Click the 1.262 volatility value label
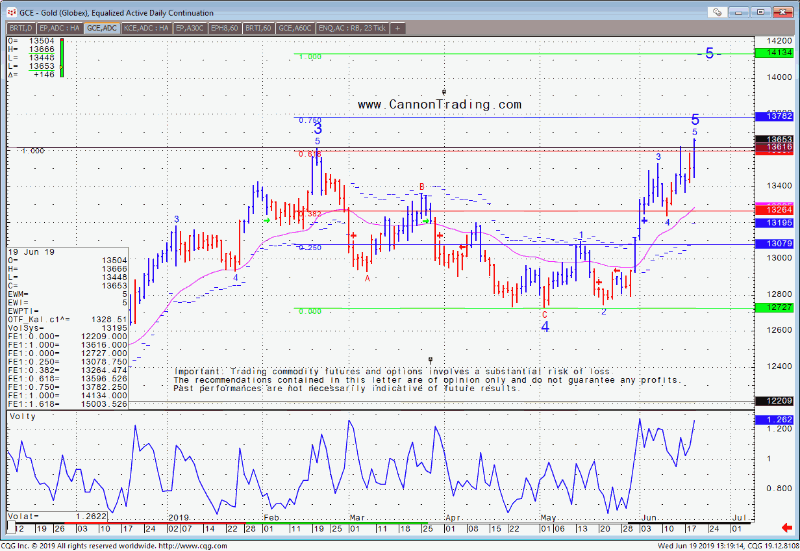The width and height of the screenshot is (800, 551). pyautogui.click(x=779, y=421)
